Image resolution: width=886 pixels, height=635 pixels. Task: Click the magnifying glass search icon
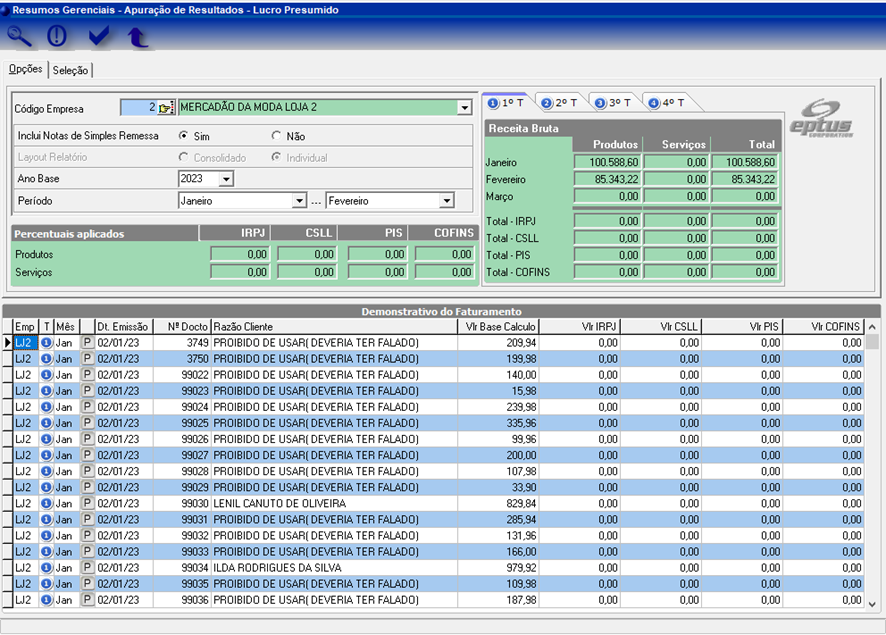pyautogui.click(x=20, y=36)
